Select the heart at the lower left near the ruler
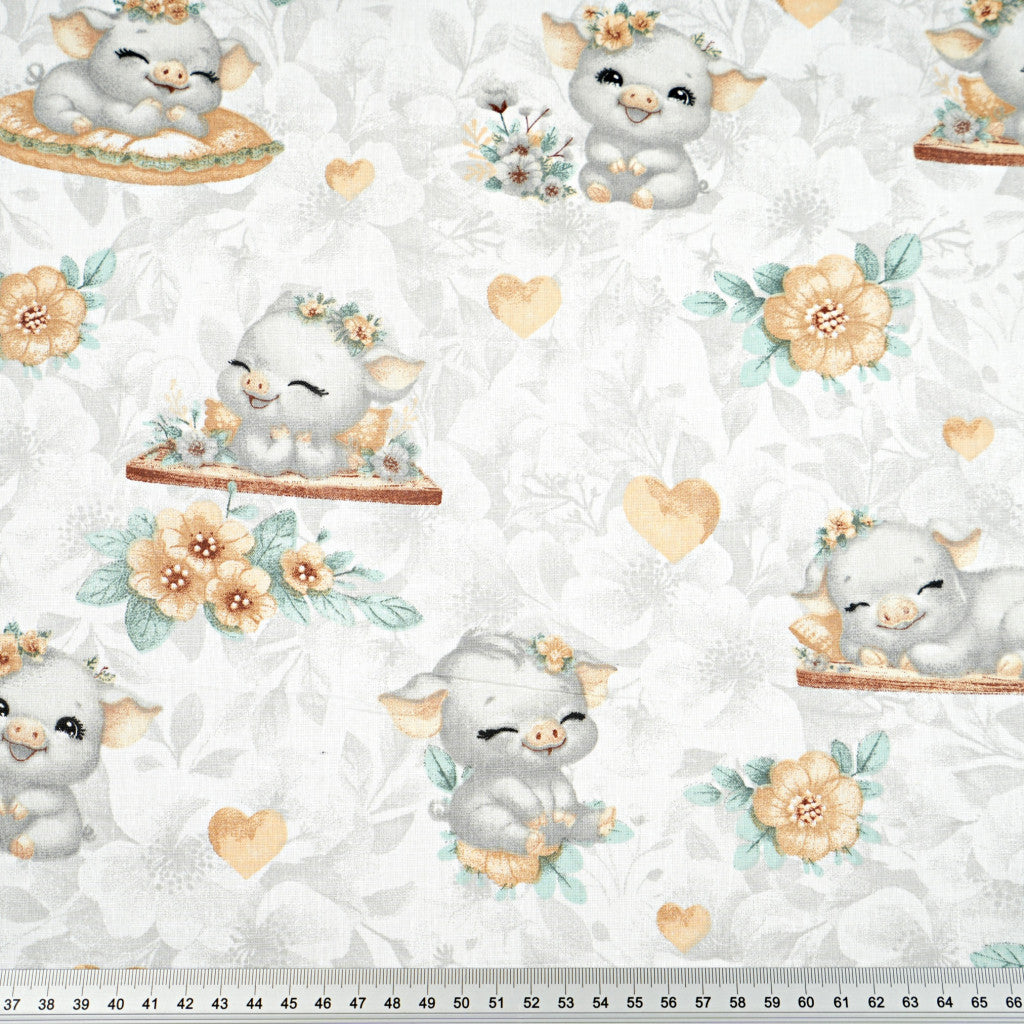 tap(247, 839)
